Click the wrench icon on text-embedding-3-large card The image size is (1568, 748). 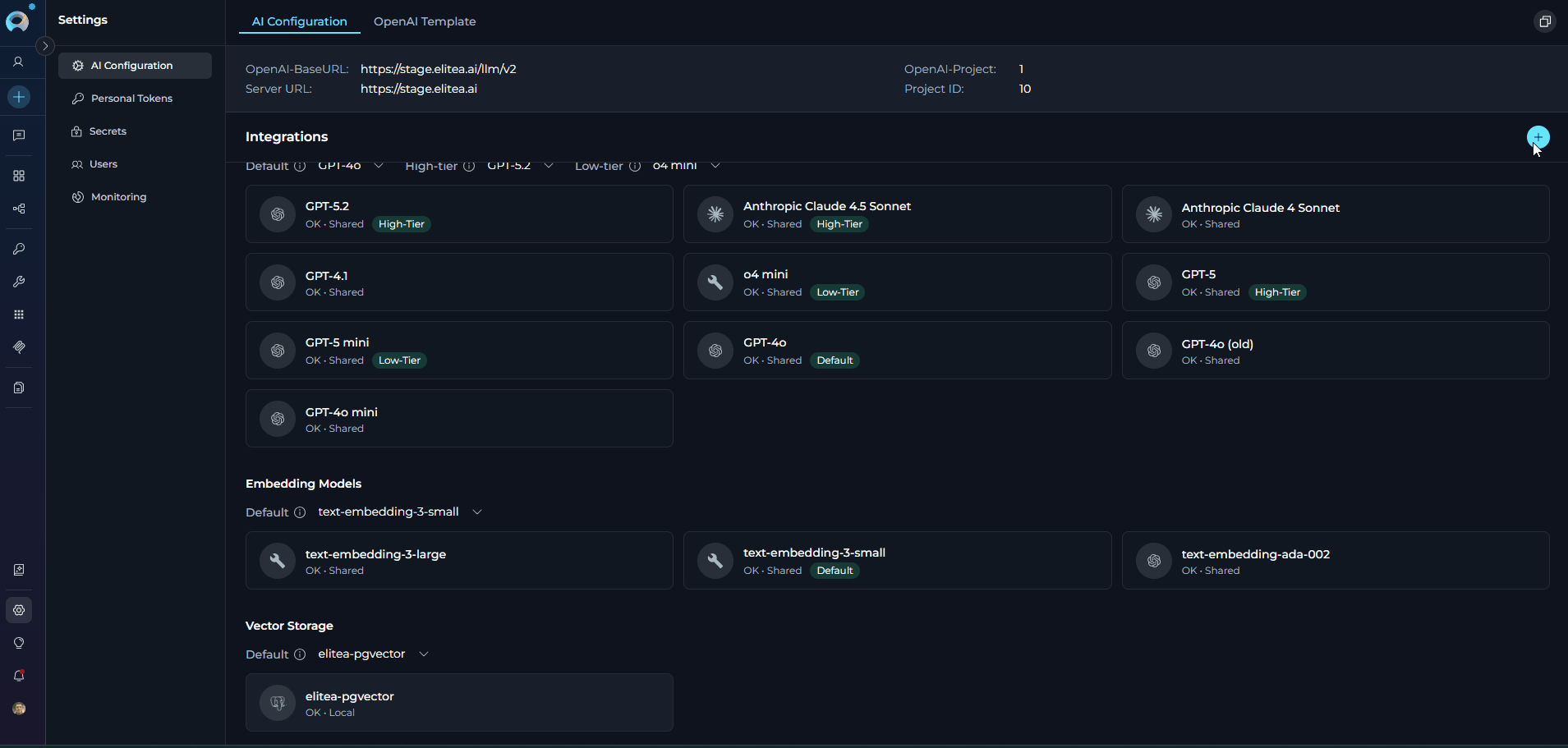(x=278, y=561)
